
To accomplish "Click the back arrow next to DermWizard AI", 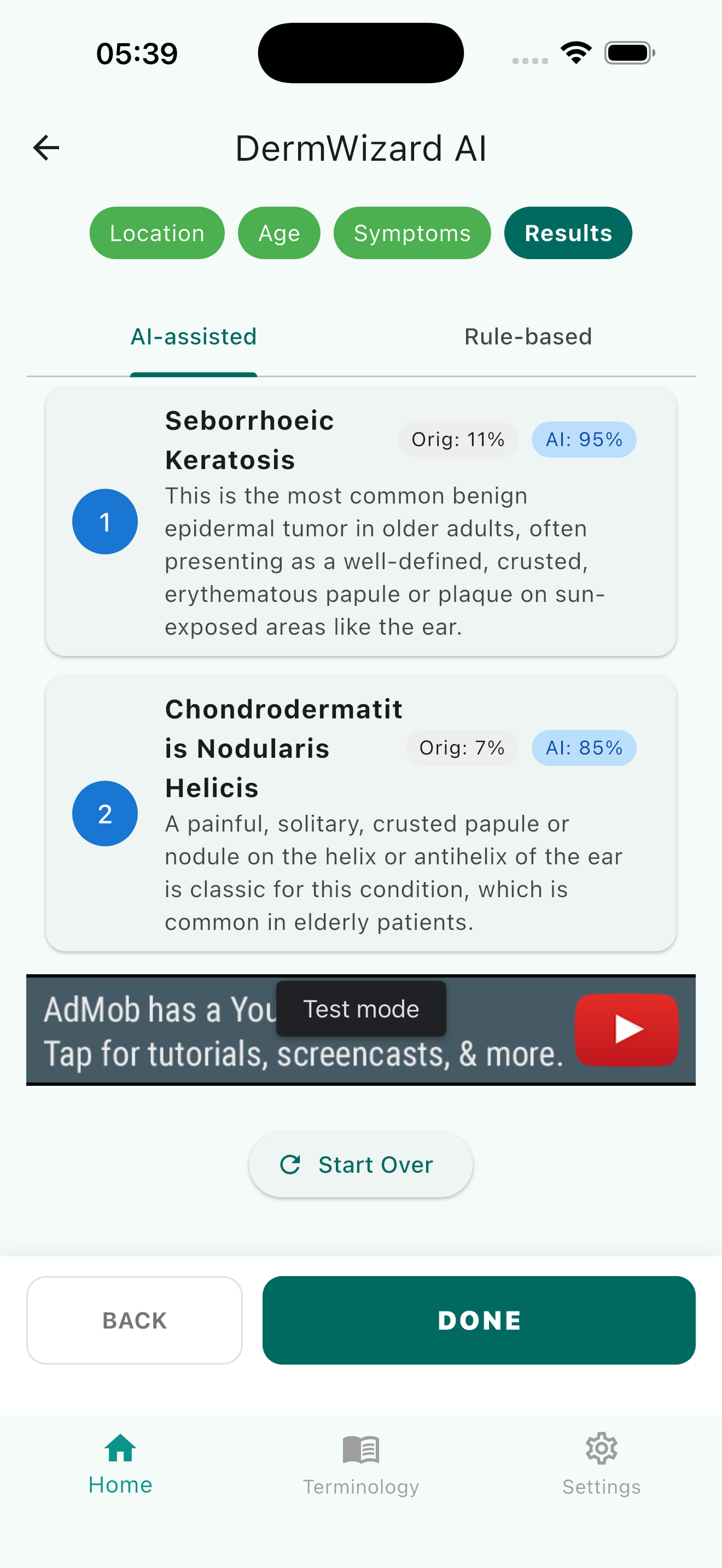I will [x=45, y=147].
